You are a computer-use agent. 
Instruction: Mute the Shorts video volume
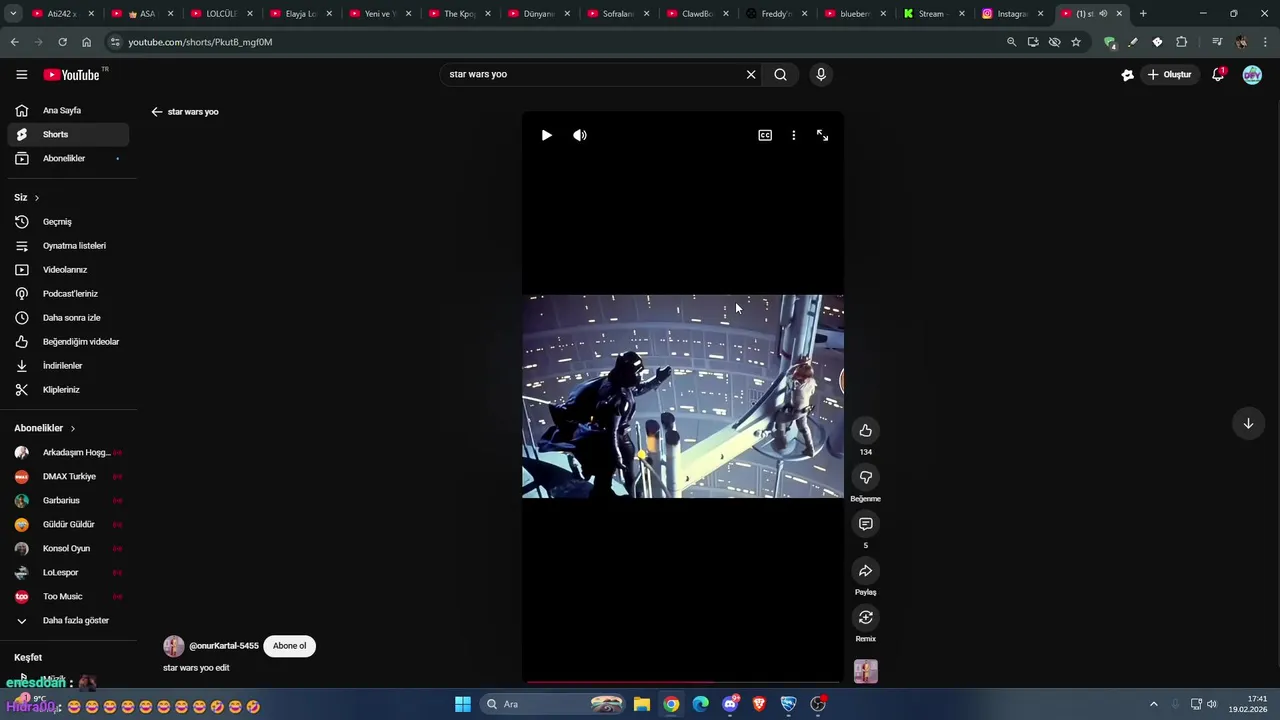tap(580, 135)
